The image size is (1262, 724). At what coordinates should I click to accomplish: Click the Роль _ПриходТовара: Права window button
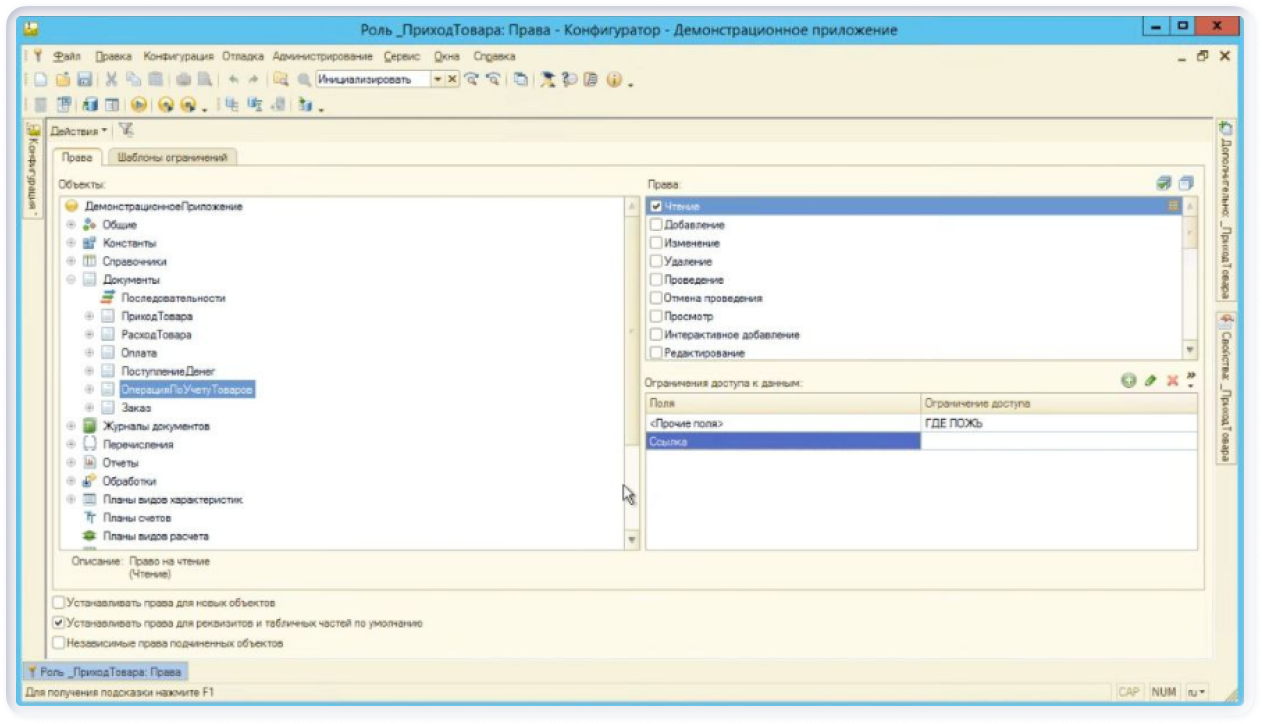click(x=103, y=672)
